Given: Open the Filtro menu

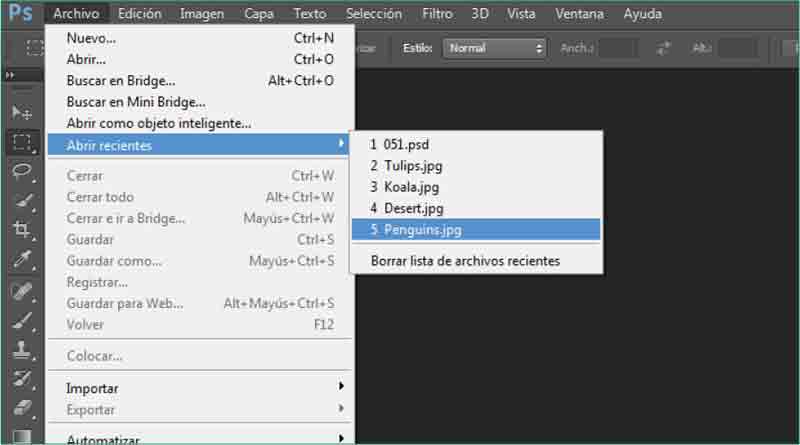Looking at the screenshot, I should pos(437,14).
